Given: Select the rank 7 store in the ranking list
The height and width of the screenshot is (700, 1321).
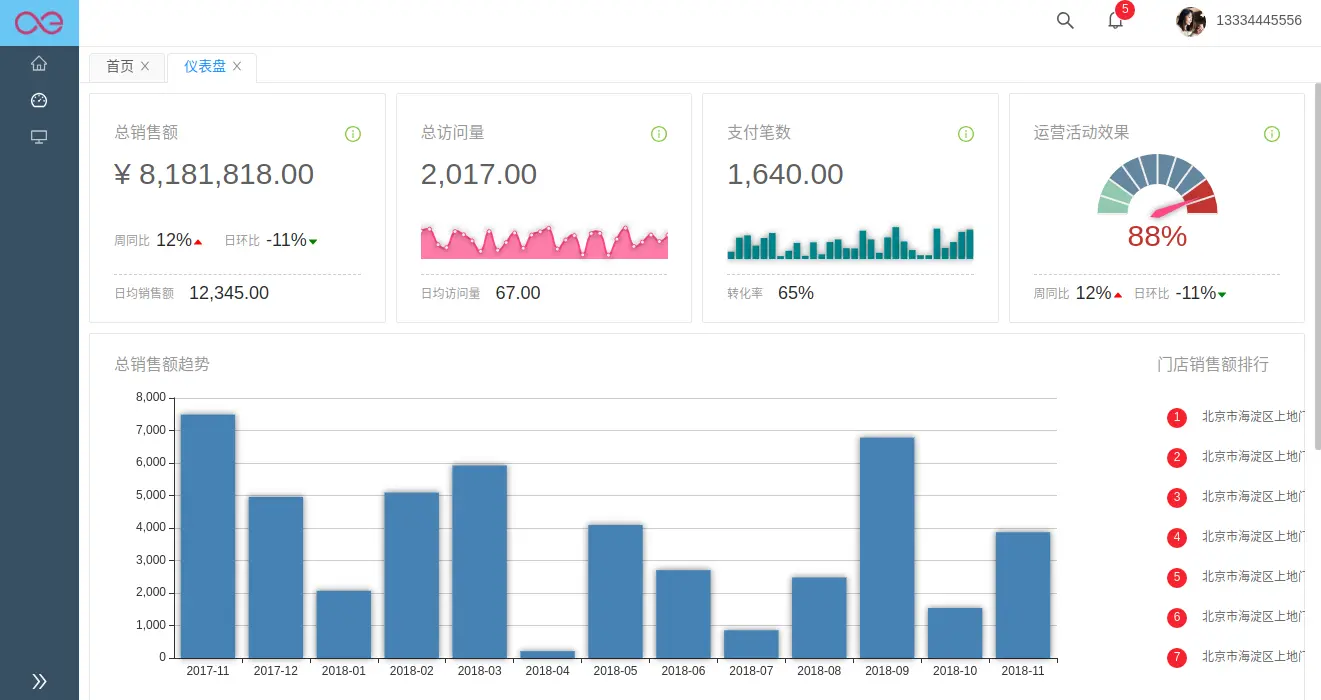Looking at the screenshot, I should tap(1235, 657).
